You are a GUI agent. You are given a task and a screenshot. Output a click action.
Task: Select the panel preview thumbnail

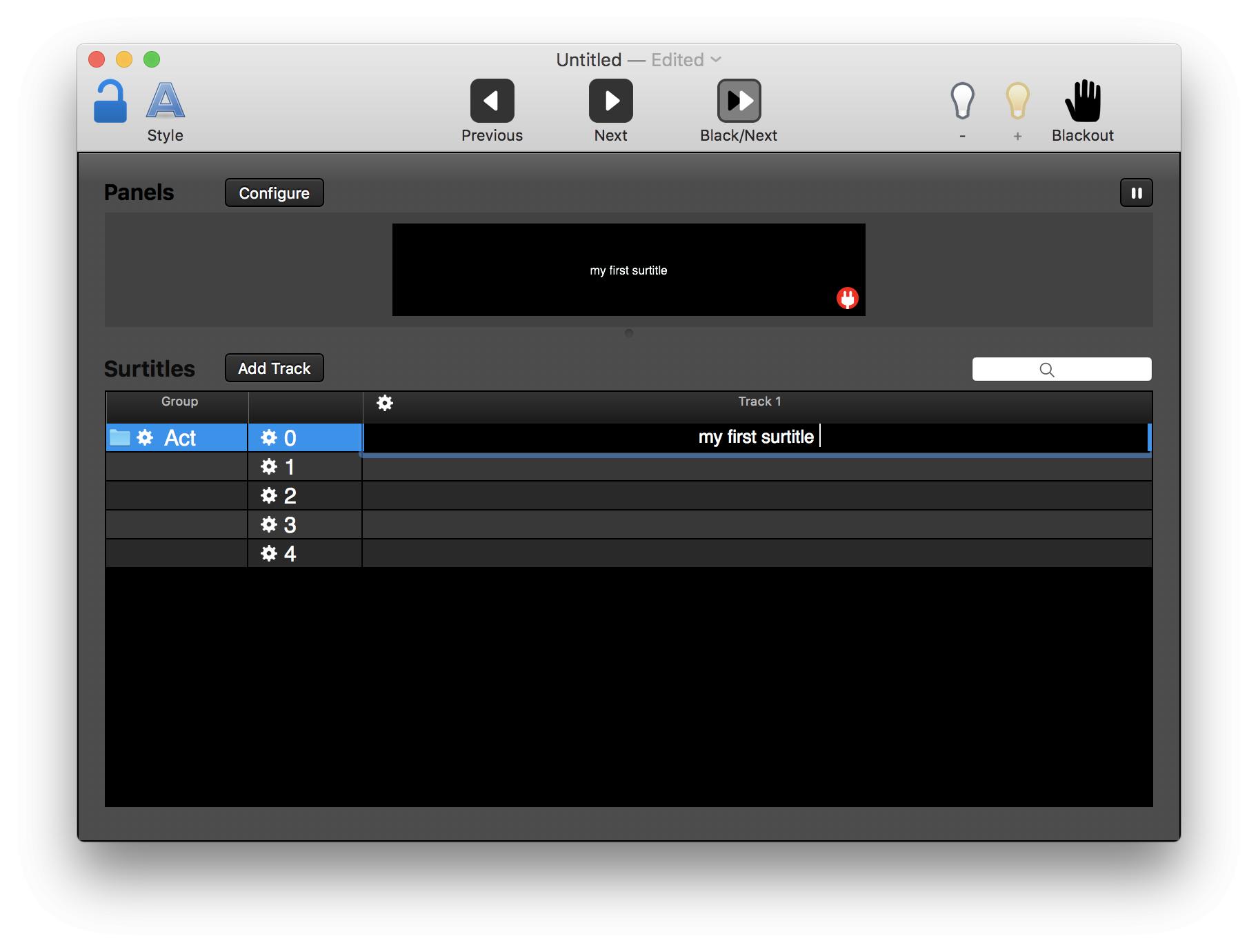click(628, 270)
